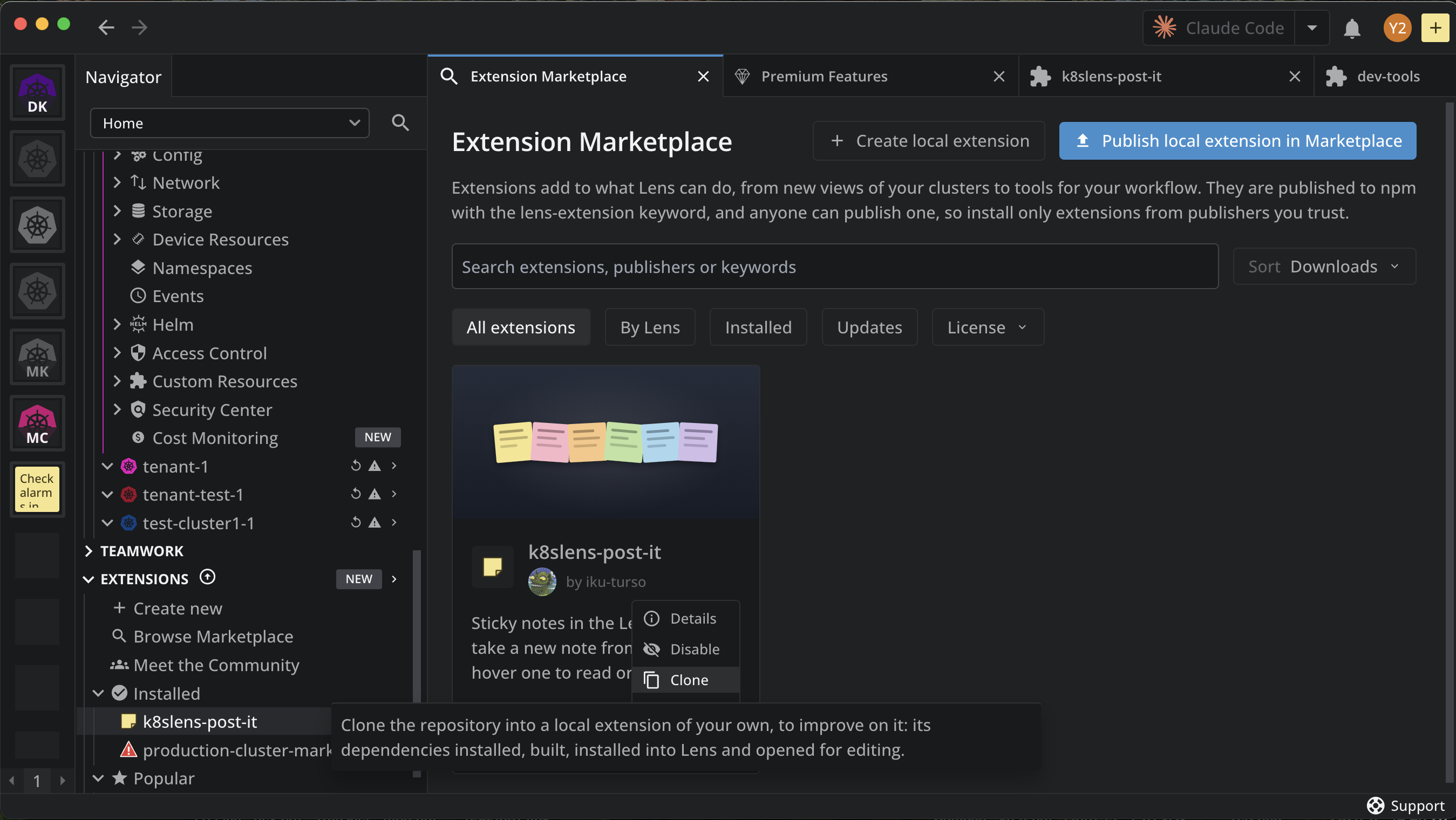This screenshot has width=1456, height=820.
Task: Click the Navigator search magnifier icon
Action: point(400,122)
